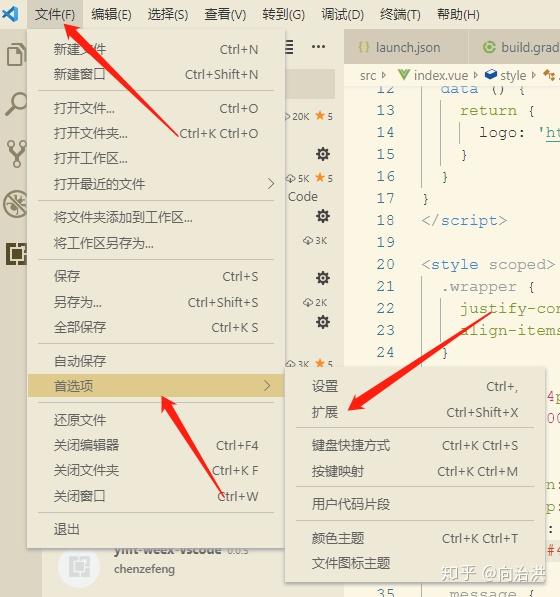Choose 打开工作区... menu entry
560x597 pixels.
[156, 158]
